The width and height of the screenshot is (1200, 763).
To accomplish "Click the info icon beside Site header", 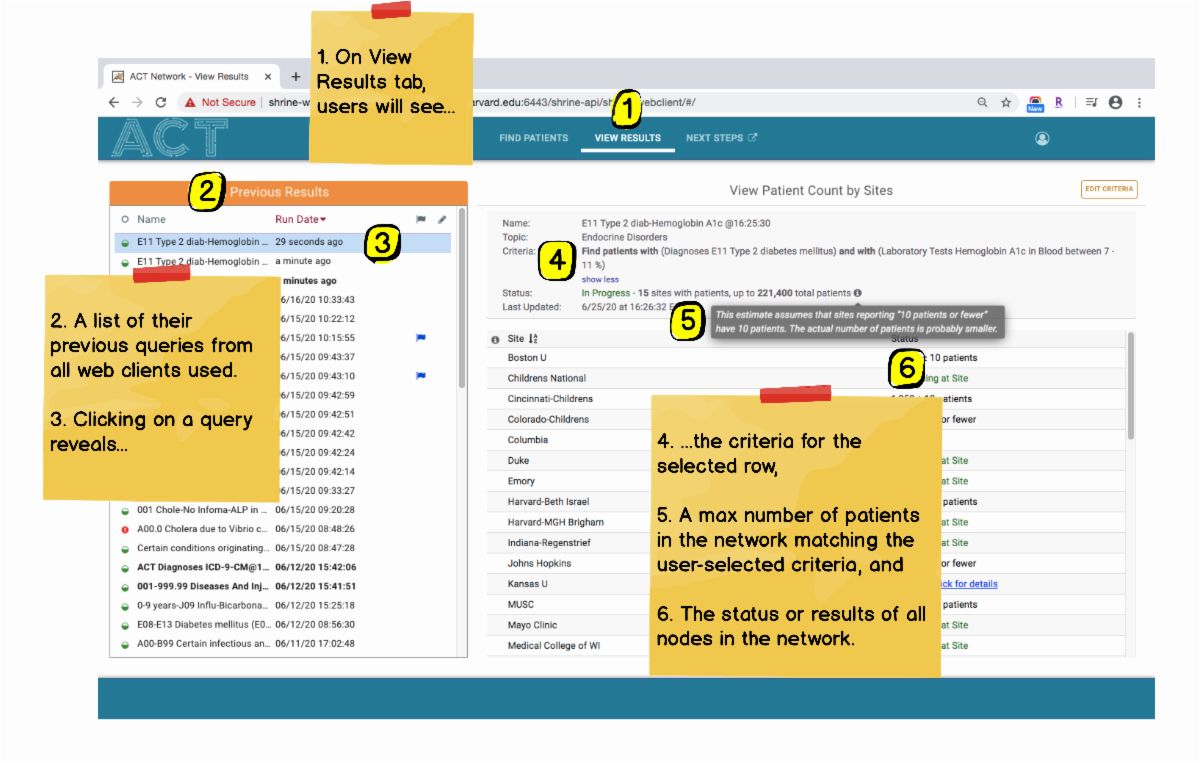I will pos(496,340).
